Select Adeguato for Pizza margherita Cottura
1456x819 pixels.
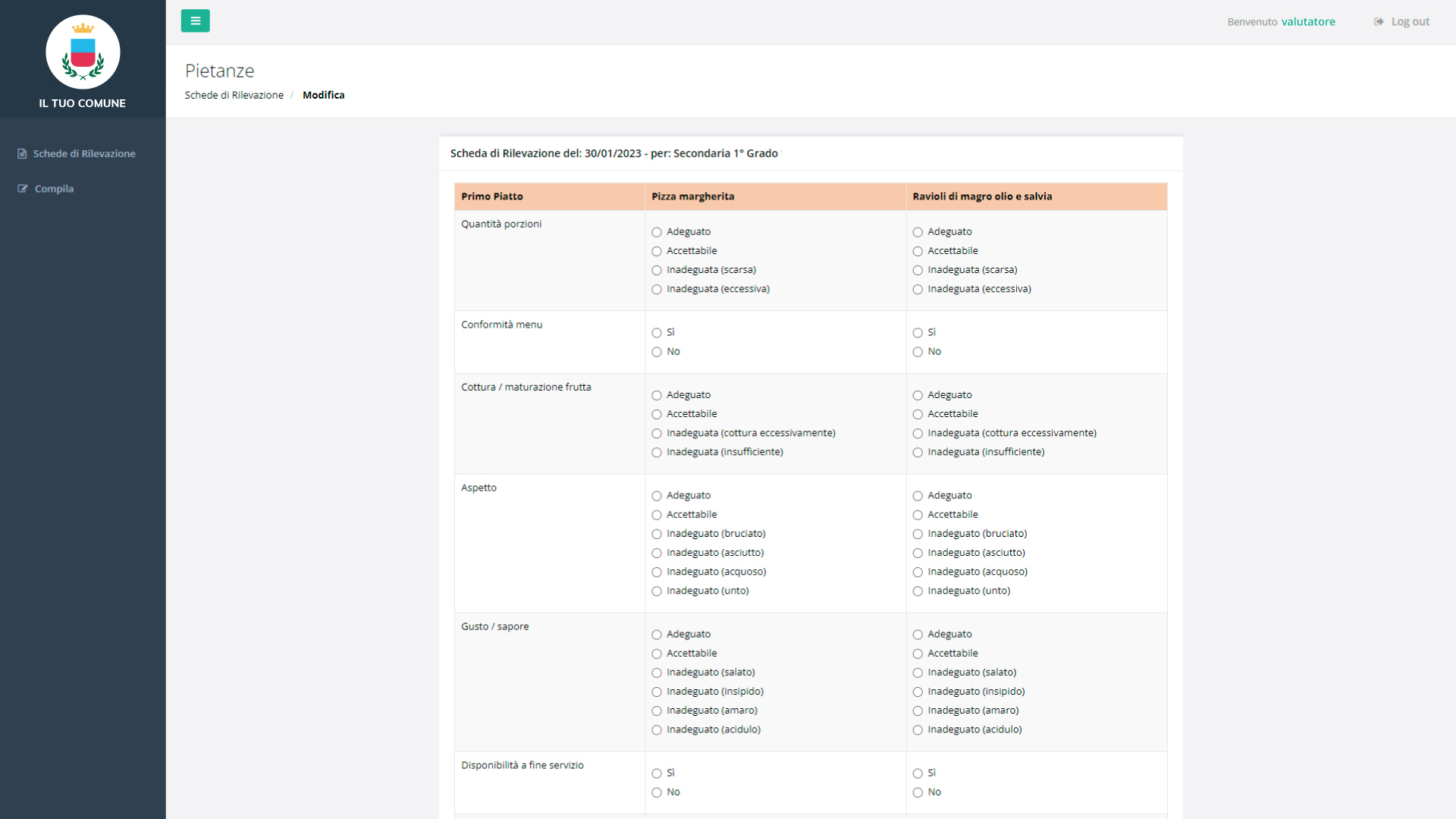pyautogui.click(x=657, y=395)
